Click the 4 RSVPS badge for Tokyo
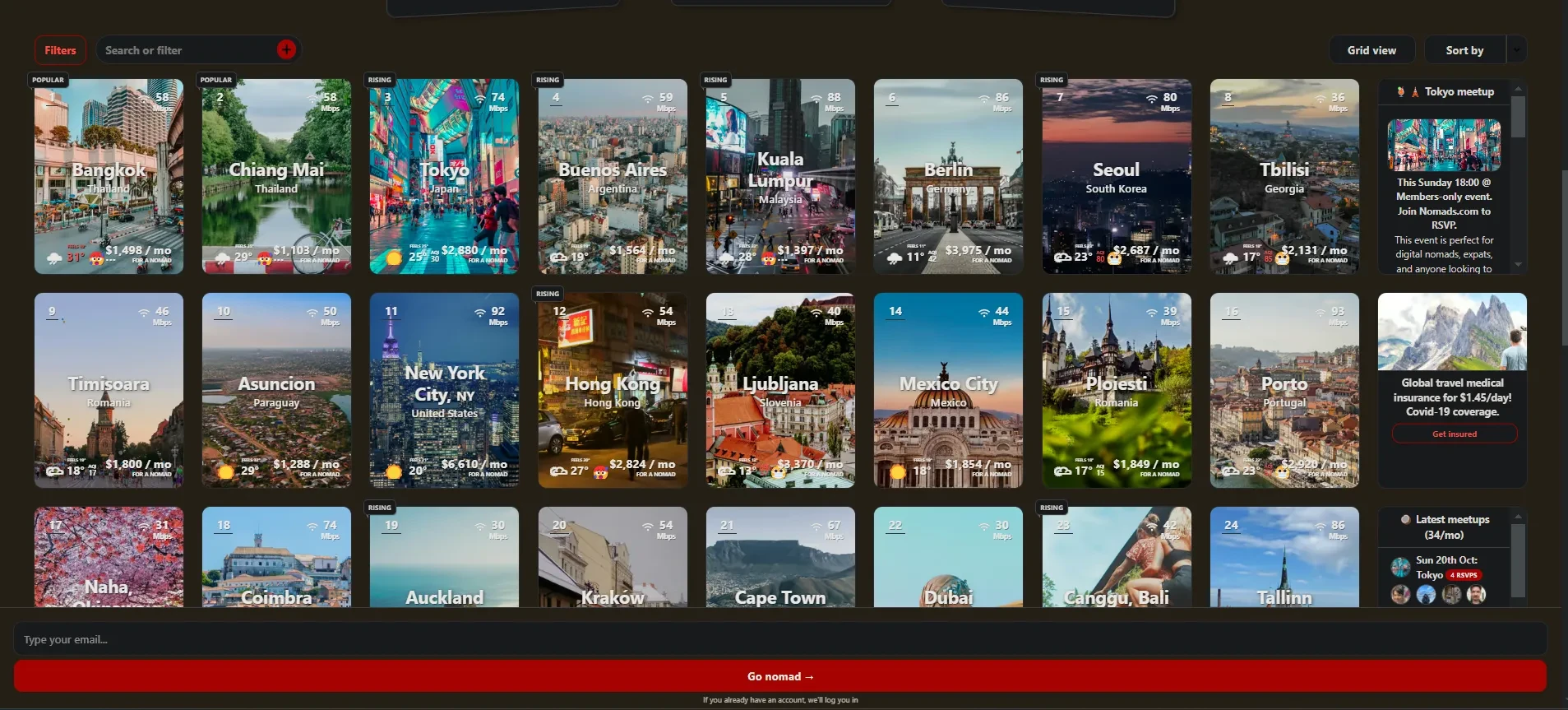This screenshot has height=710, width=1568. (x=1464, y=575)
